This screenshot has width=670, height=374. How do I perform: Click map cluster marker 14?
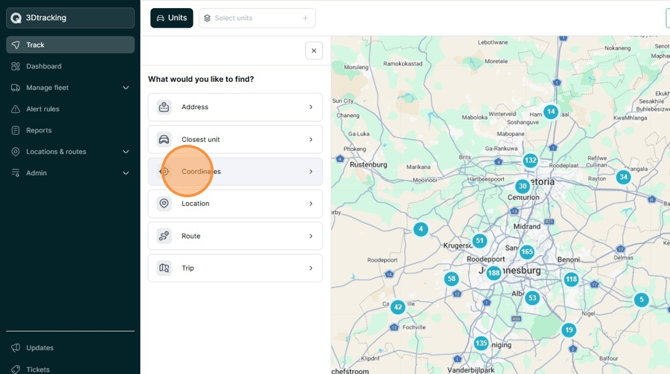pos(551,112)
